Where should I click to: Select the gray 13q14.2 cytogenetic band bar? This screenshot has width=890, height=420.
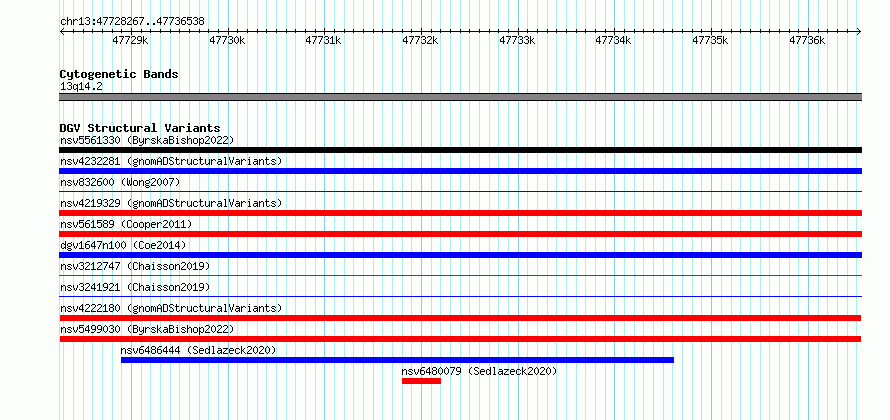click(460, 97)
